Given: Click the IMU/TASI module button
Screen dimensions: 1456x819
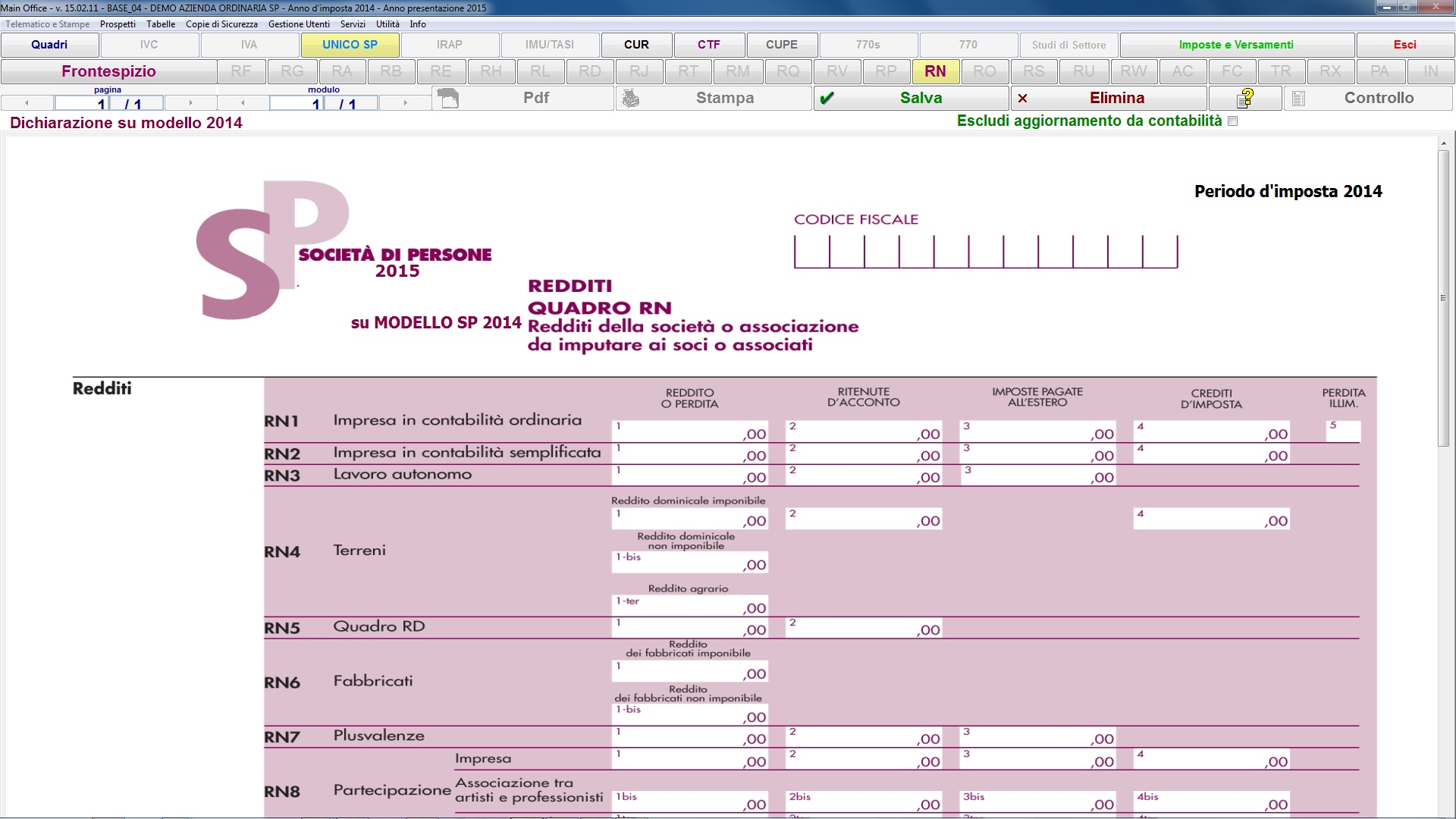Looking at the screenshot, I should 550,45.
